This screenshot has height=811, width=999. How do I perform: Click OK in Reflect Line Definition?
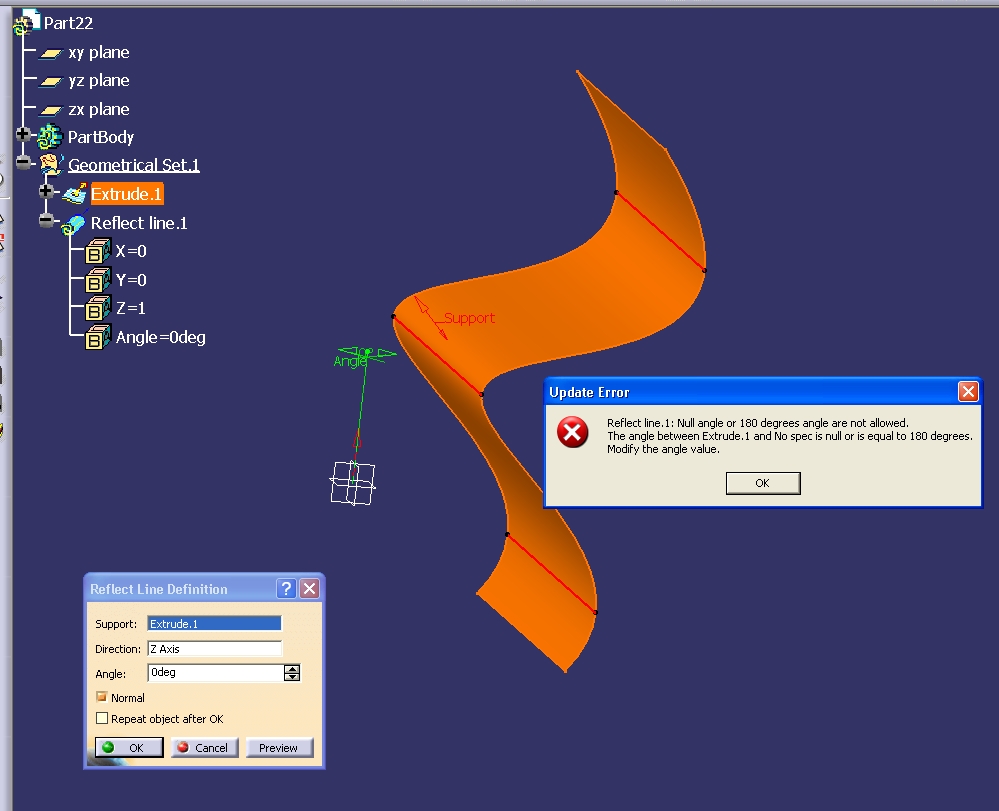(x=129, y=747)
